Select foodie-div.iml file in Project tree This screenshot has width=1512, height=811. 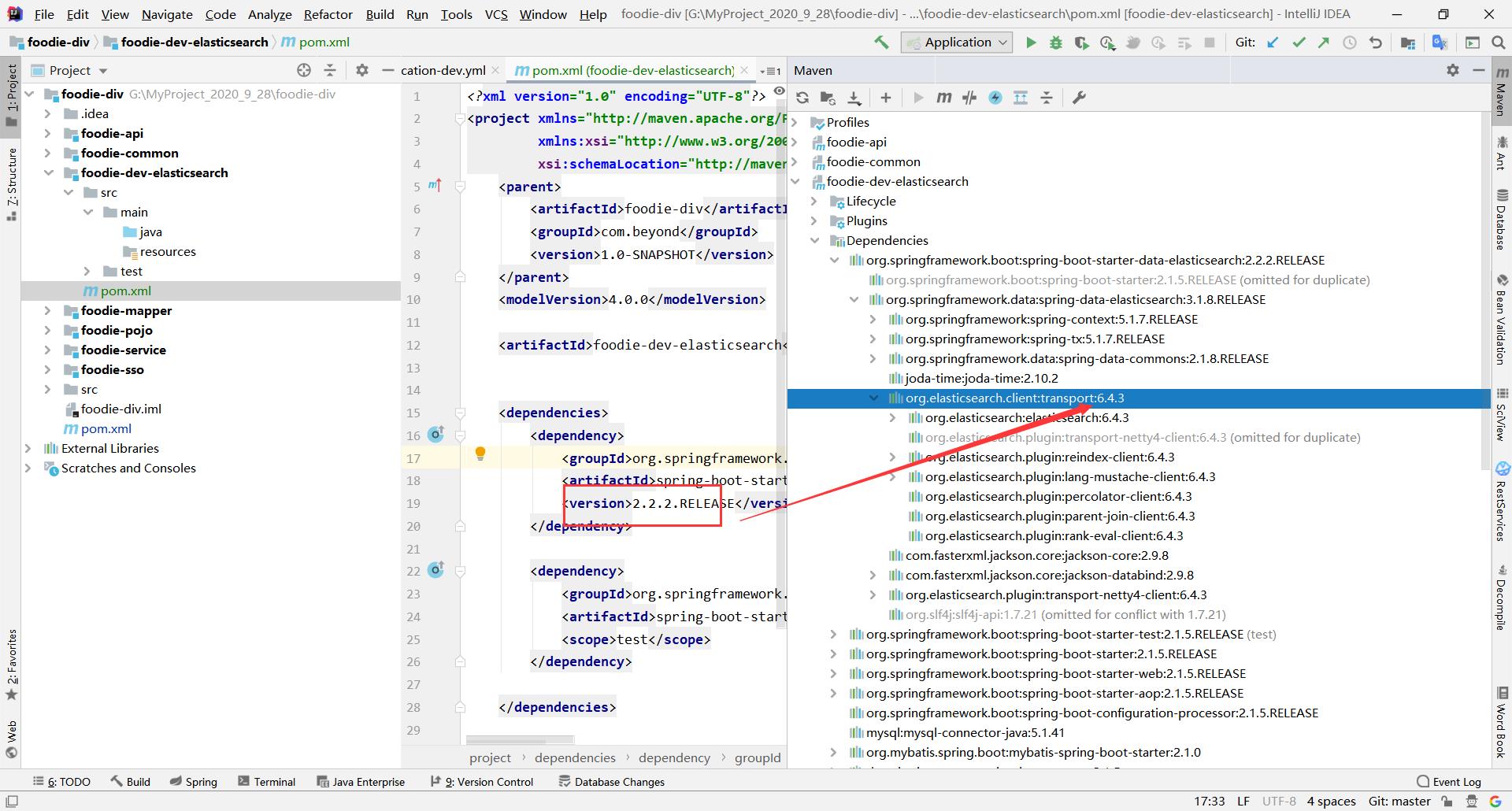pyautogui.click(x=121, y=409)
